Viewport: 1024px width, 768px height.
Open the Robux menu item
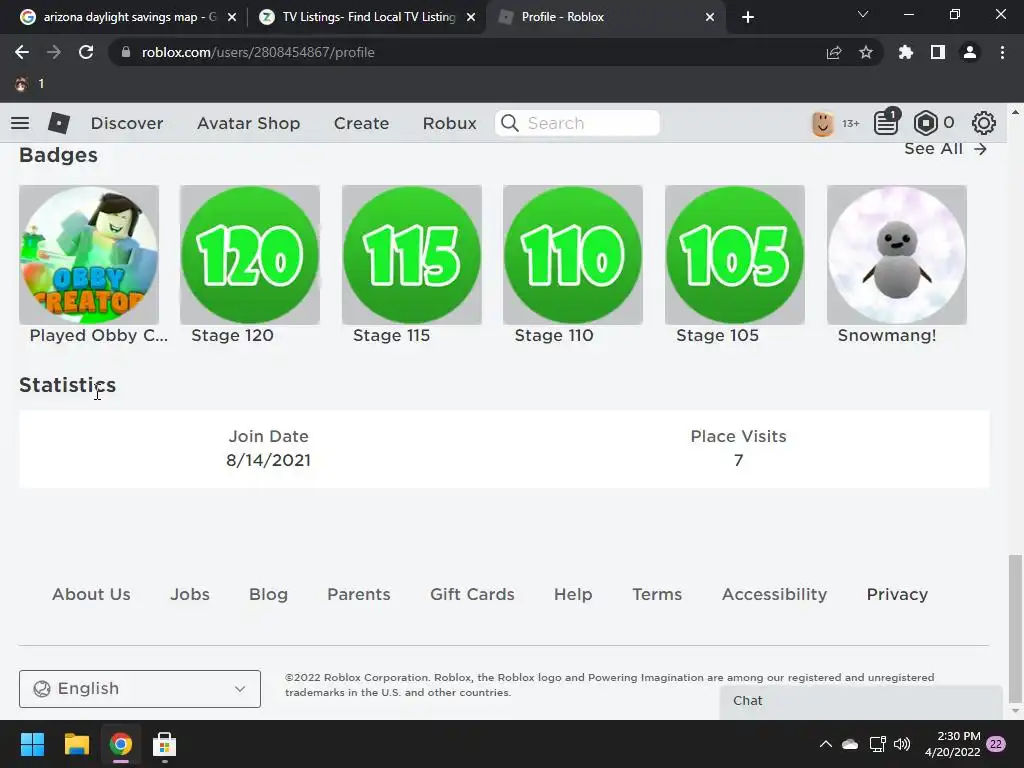[449, 123]
